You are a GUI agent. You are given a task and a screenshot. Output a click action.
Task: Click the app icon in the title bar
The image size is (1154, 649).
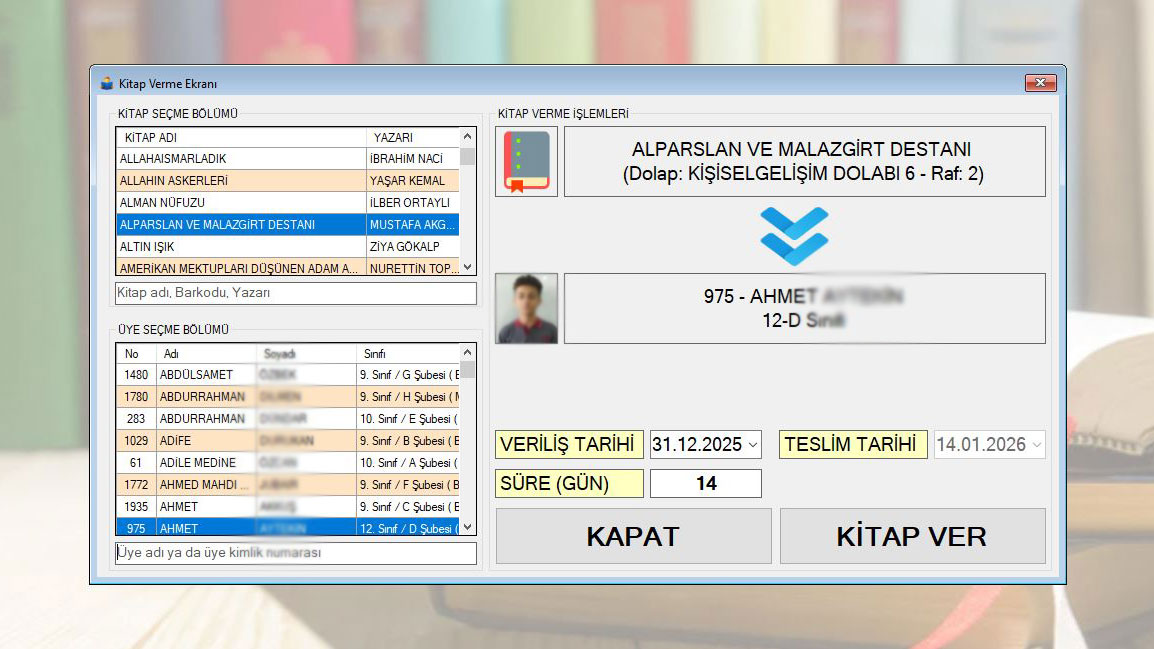pyautogui.click(x=107, y=84)
